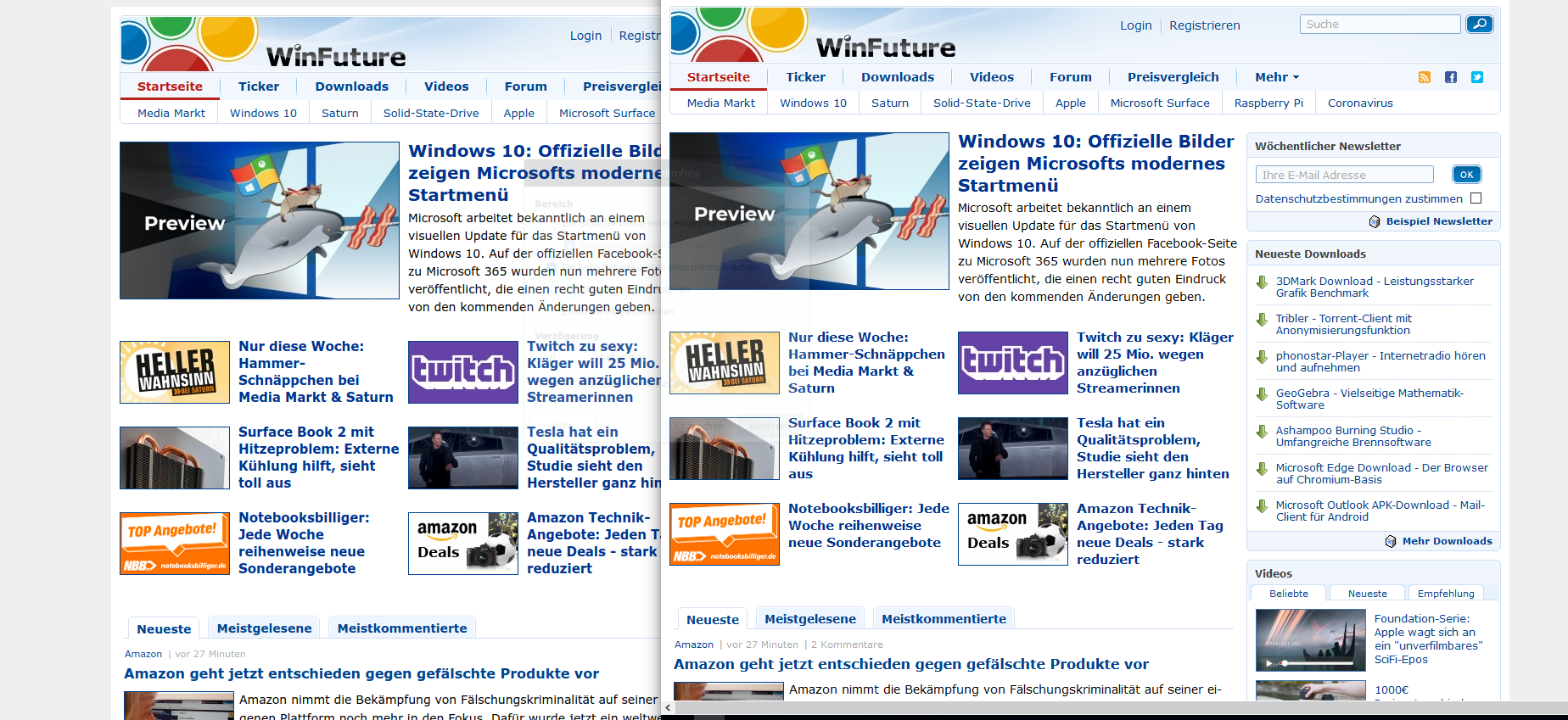
Task: Click Login link in left window
Action: (x=585, y=36)
